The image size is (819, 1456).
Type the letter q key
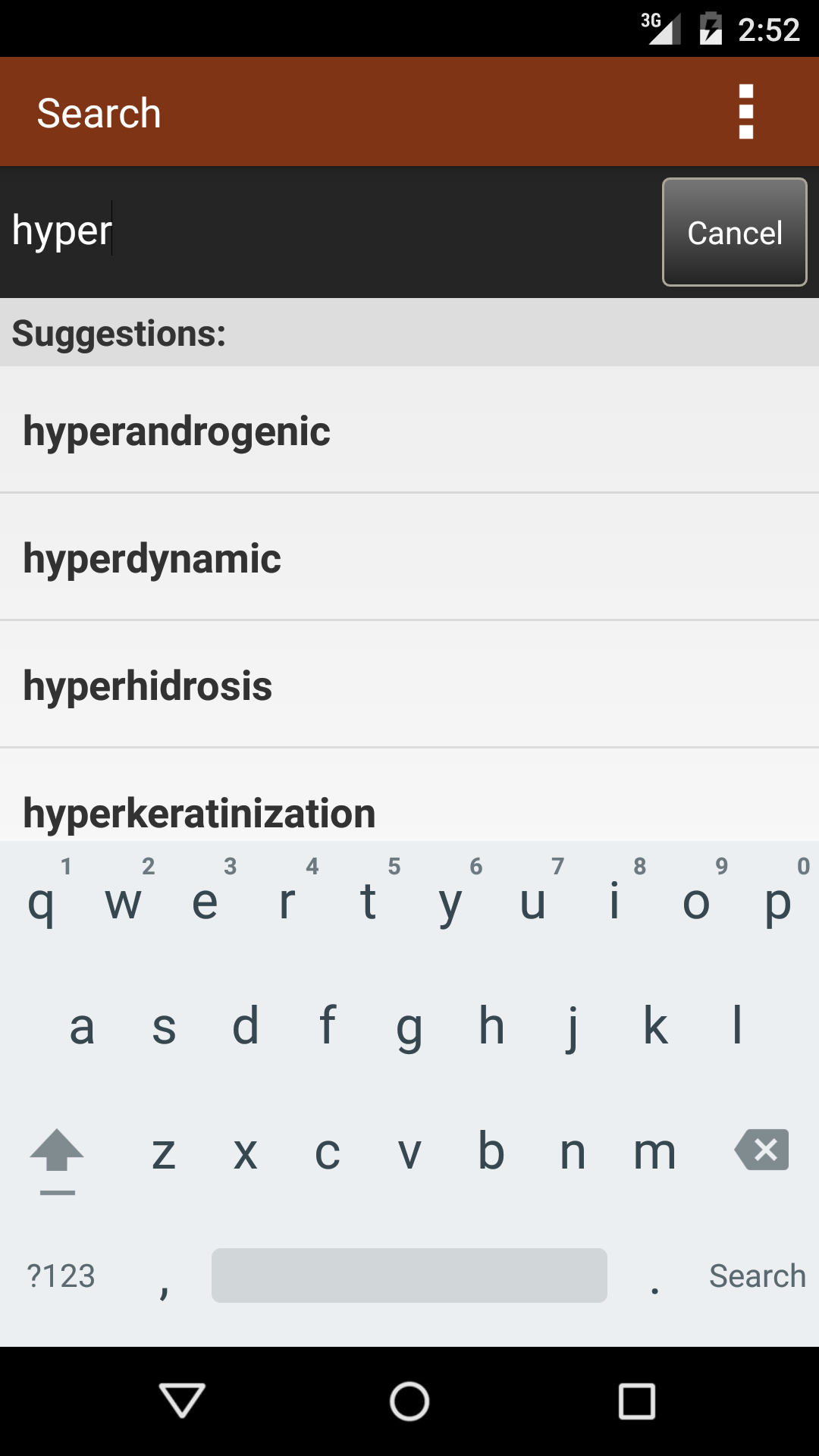tap(41, 901)
